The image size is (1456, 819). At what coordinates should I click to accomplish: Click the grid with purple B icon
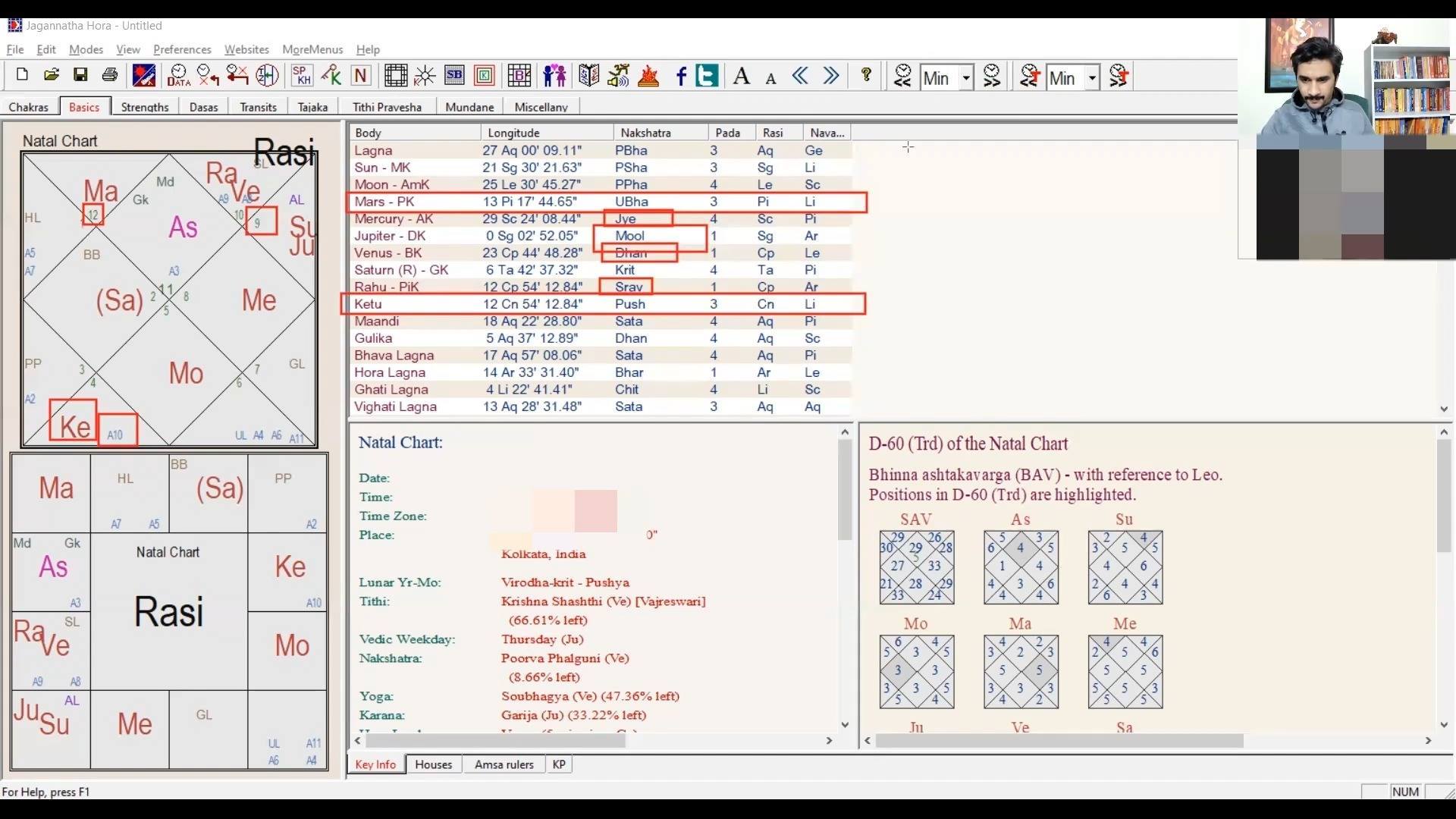click(519, 76)
